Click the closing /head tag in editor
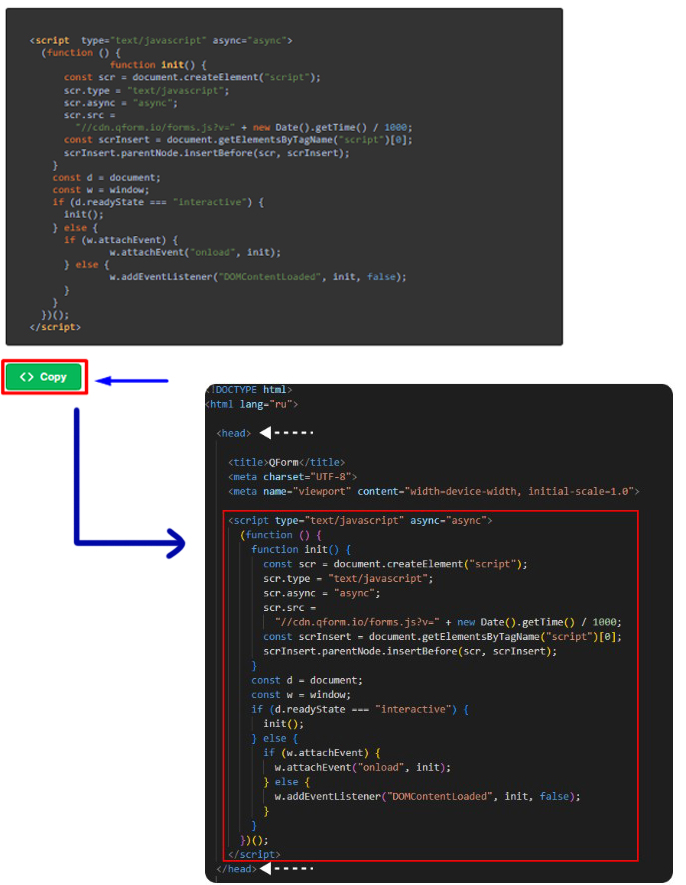 click(237, 869)
